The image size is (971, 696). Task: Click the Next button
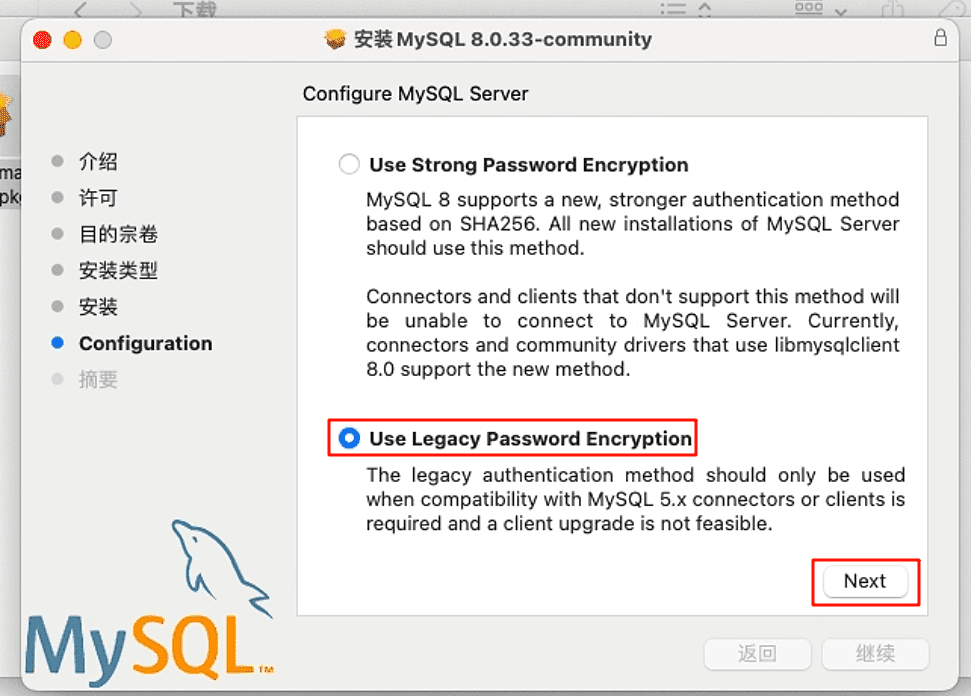(x=865, y=581)
